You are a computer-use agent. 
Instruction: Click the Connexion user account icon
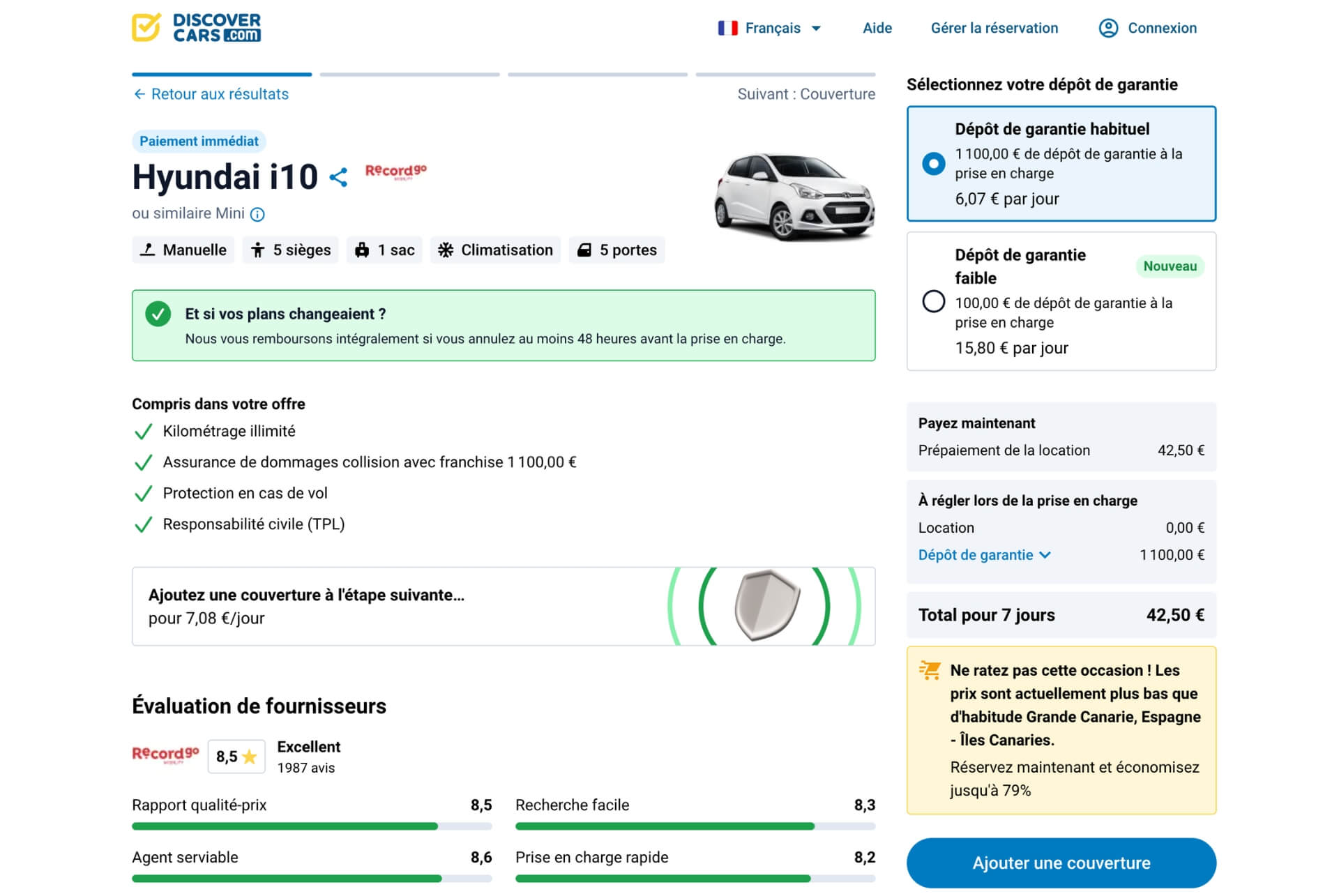coord(1108,28)
